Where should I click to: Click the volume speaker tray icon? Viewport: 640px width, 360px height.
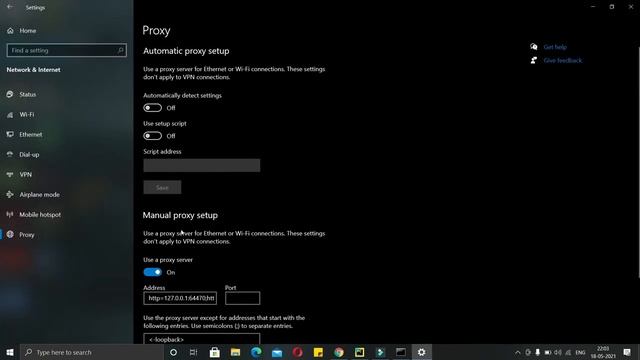coord(558,352)
